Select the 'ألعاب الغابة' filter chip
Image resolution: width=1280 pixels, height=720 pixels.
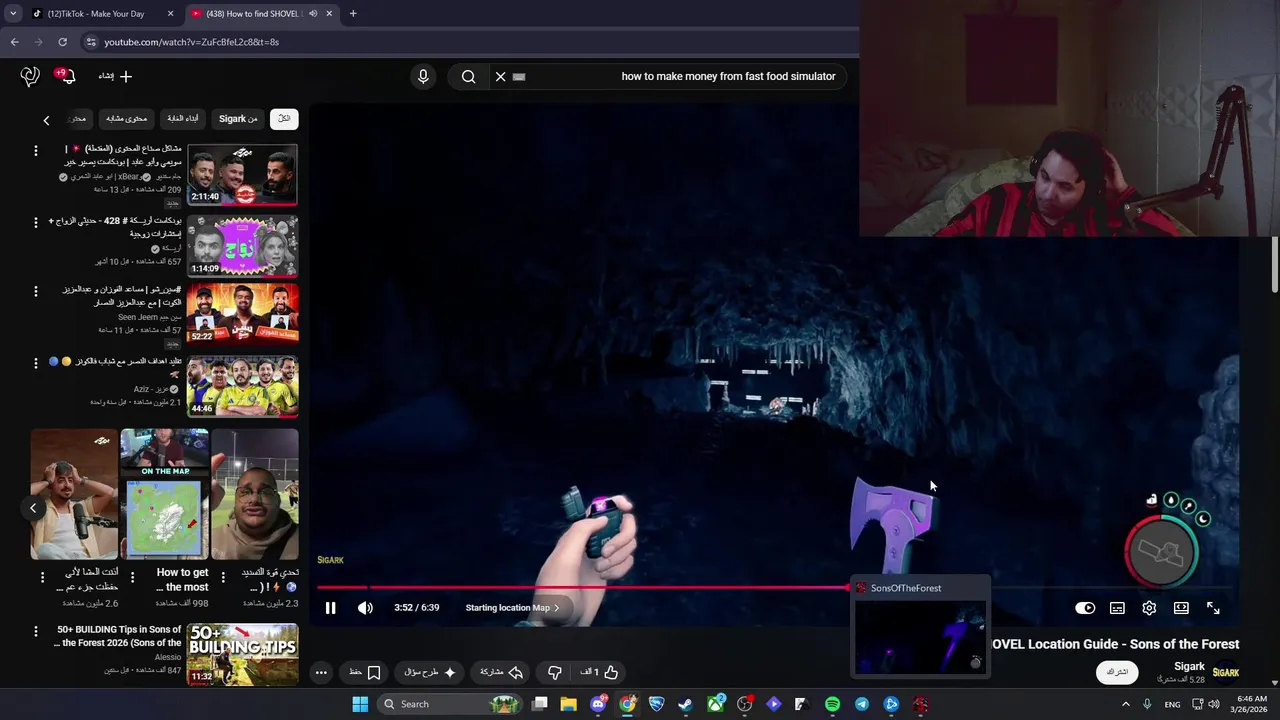(x=182, y=118)
